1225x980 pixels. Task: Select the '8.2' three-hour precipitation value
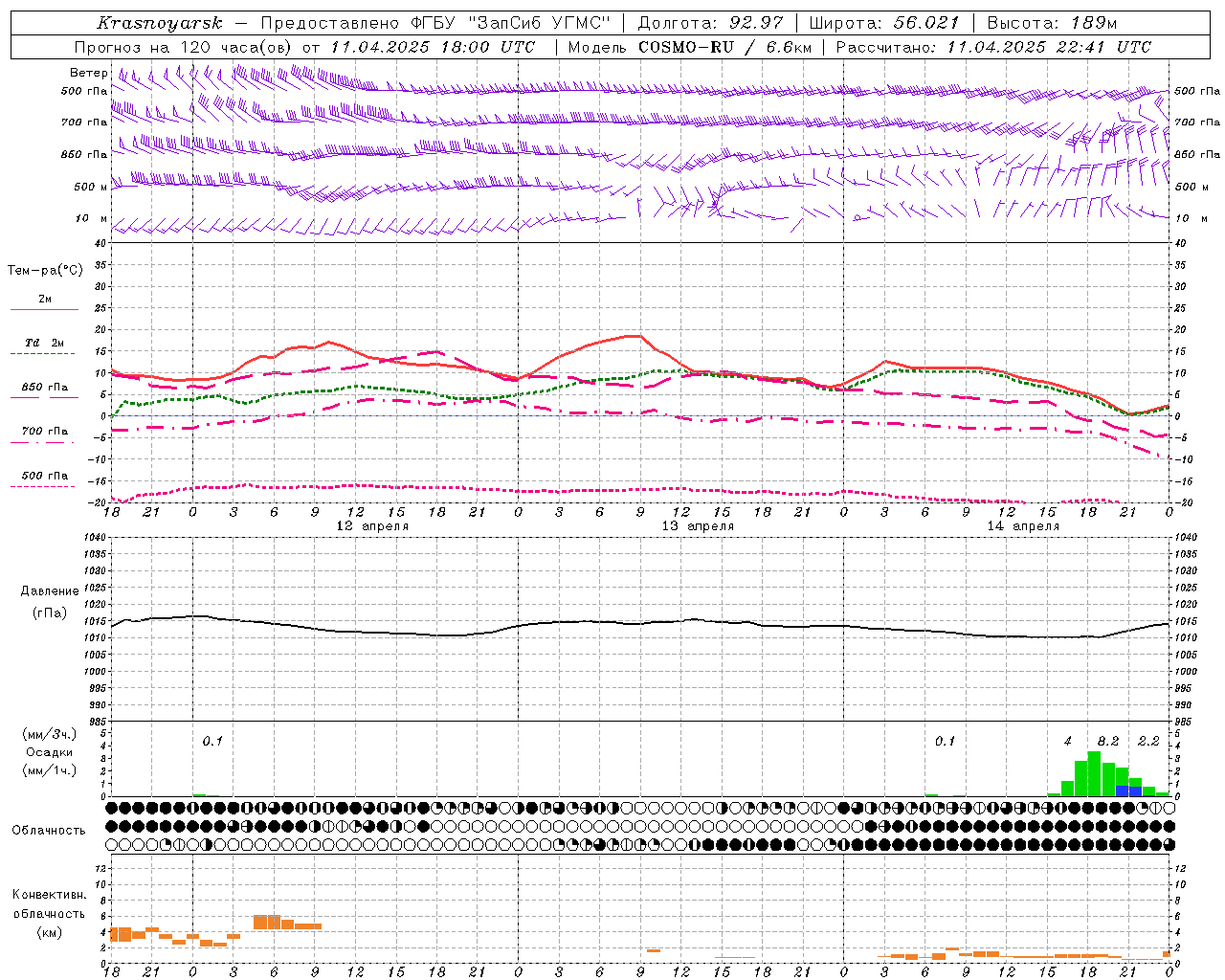[1108, 742]
